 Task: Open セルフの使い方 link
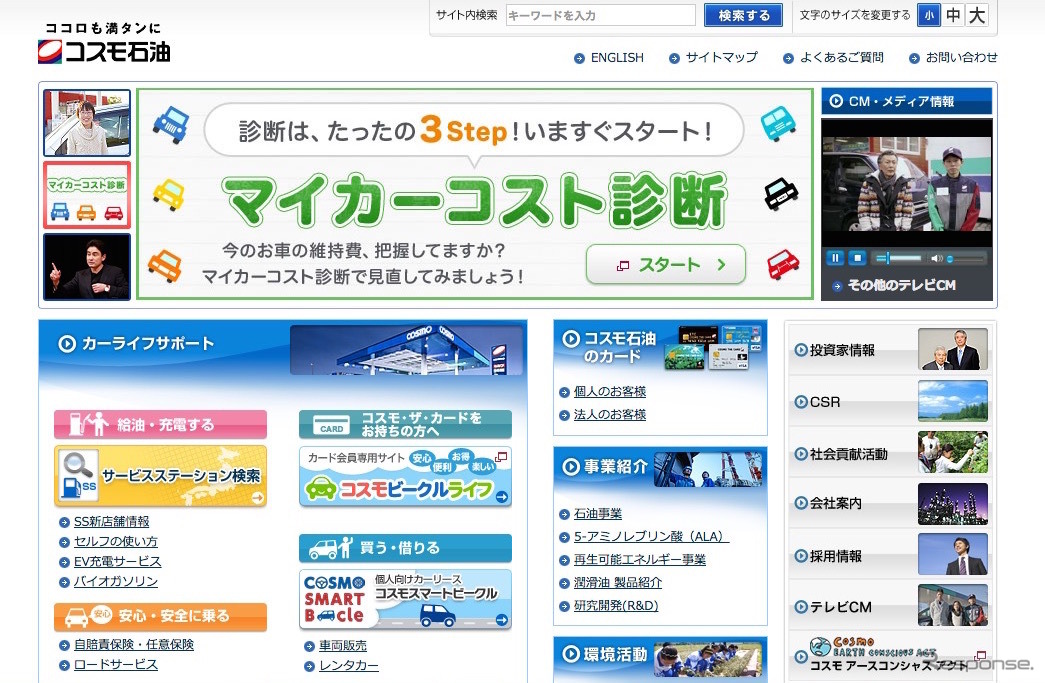(x=115, y=542)
